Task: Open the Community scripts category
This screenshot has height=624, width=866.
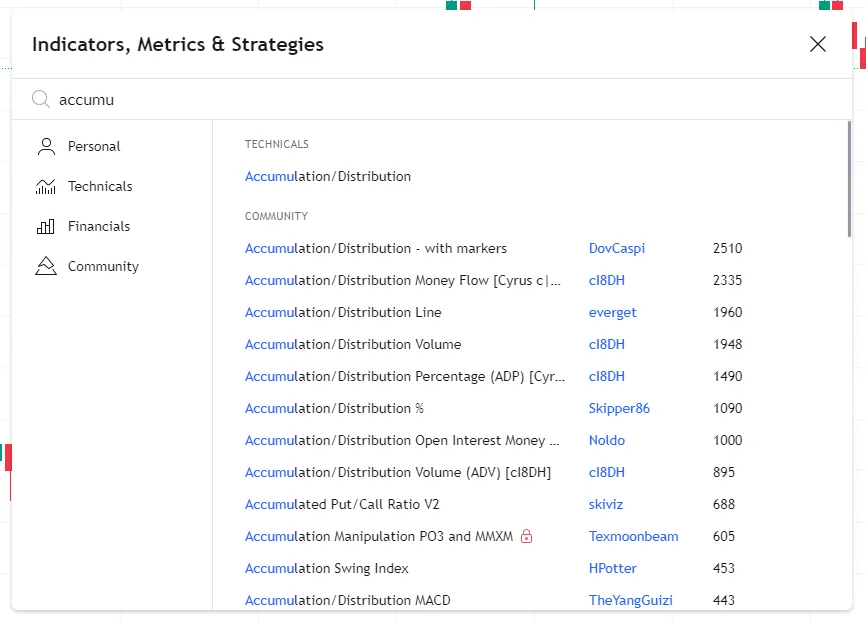Action: point(103,267)
